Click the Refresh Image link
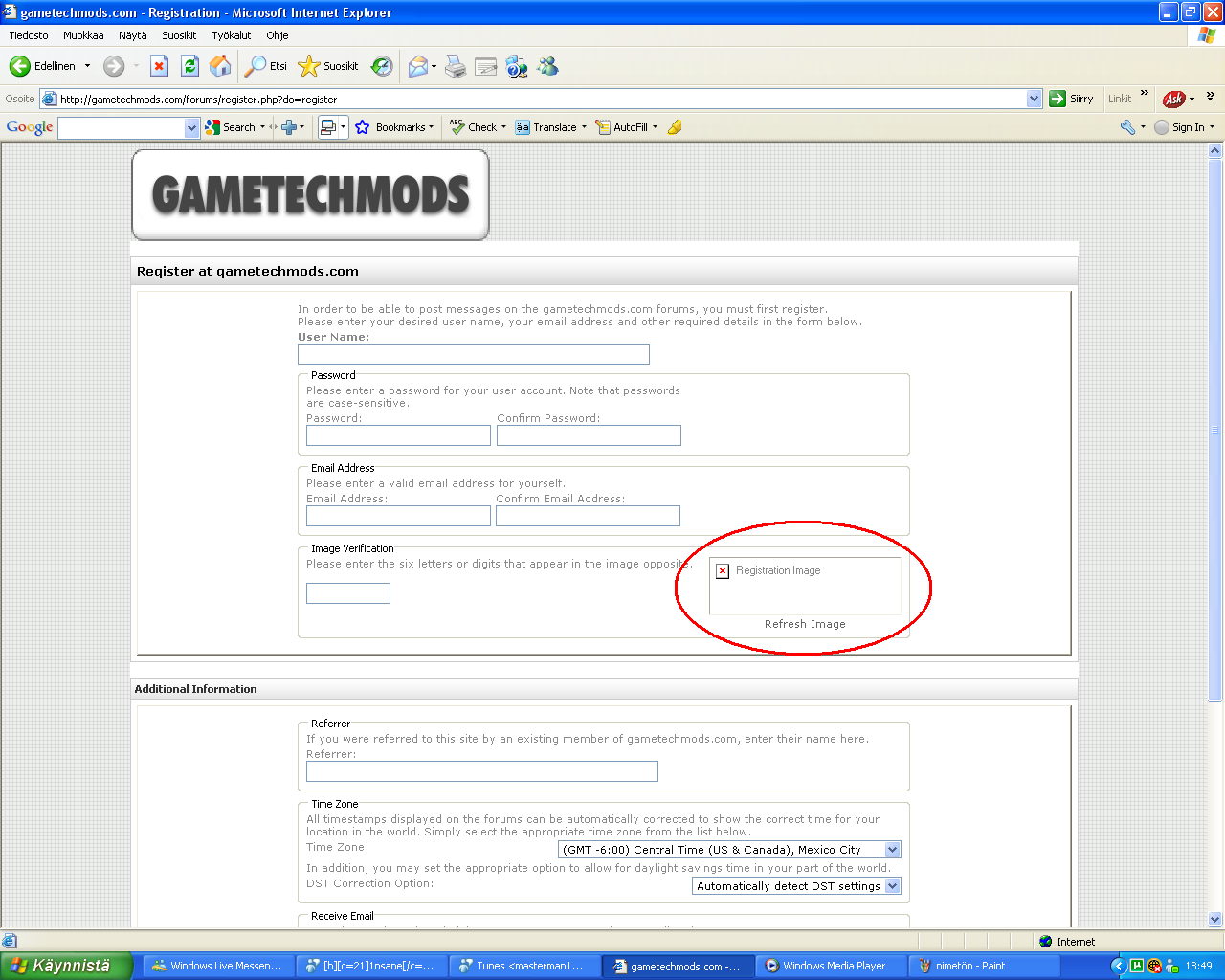1225x980 pixels. (805, 624)
